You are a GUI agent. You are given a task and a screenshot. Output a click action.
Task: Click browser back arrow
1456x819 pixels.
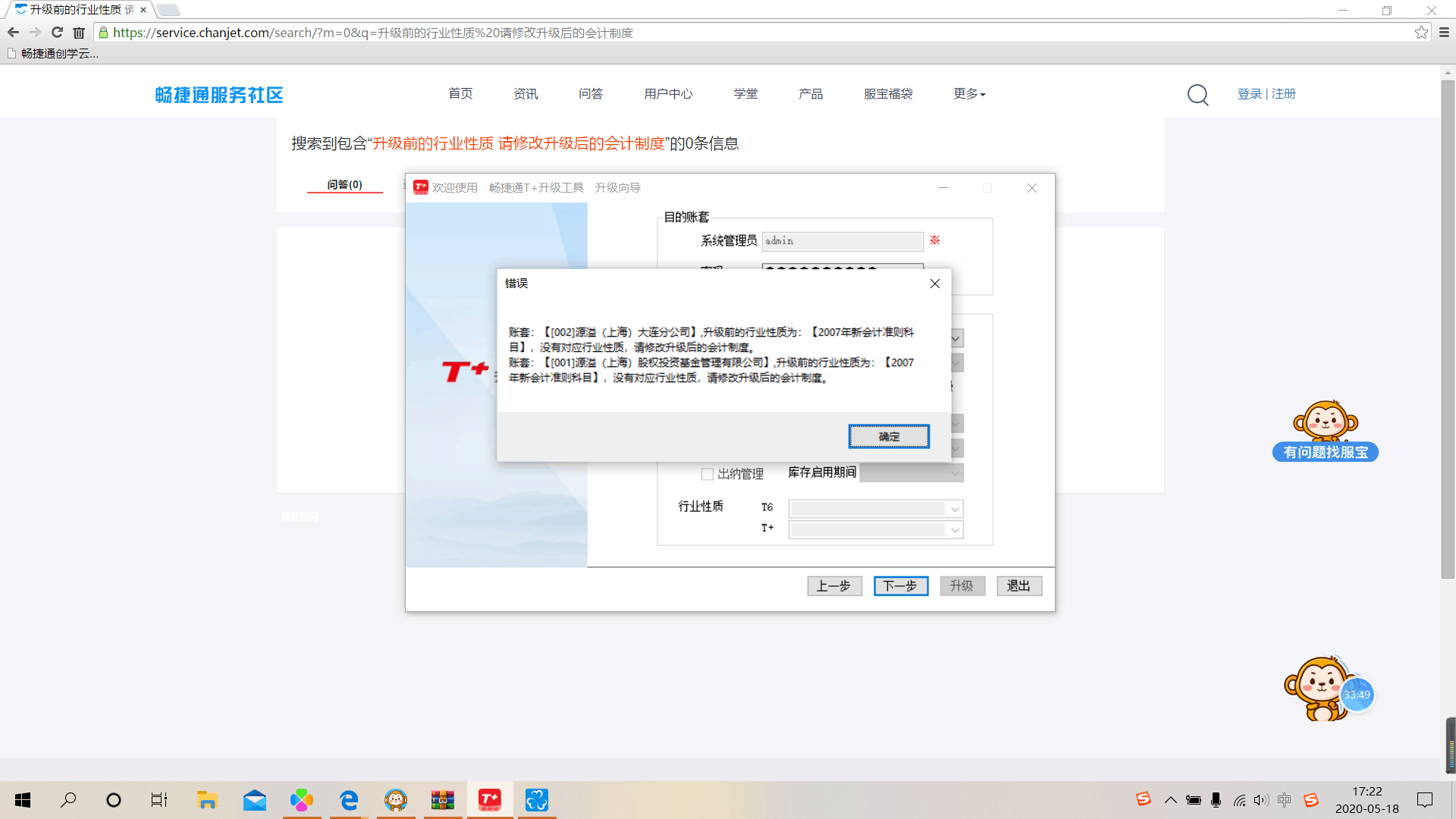click(13, 33)
